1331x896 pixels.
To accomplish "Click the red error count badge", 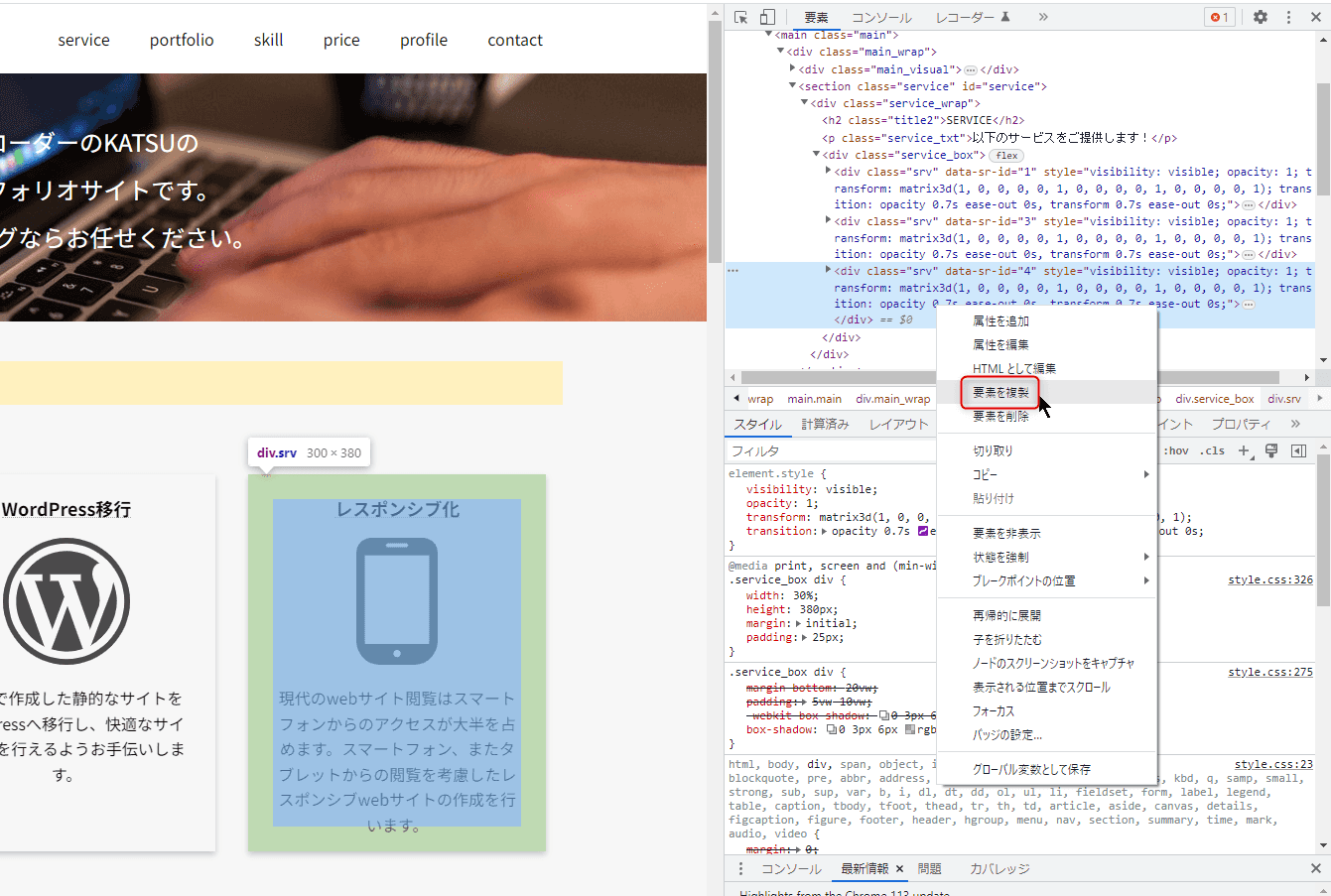I will (1219, 17).
